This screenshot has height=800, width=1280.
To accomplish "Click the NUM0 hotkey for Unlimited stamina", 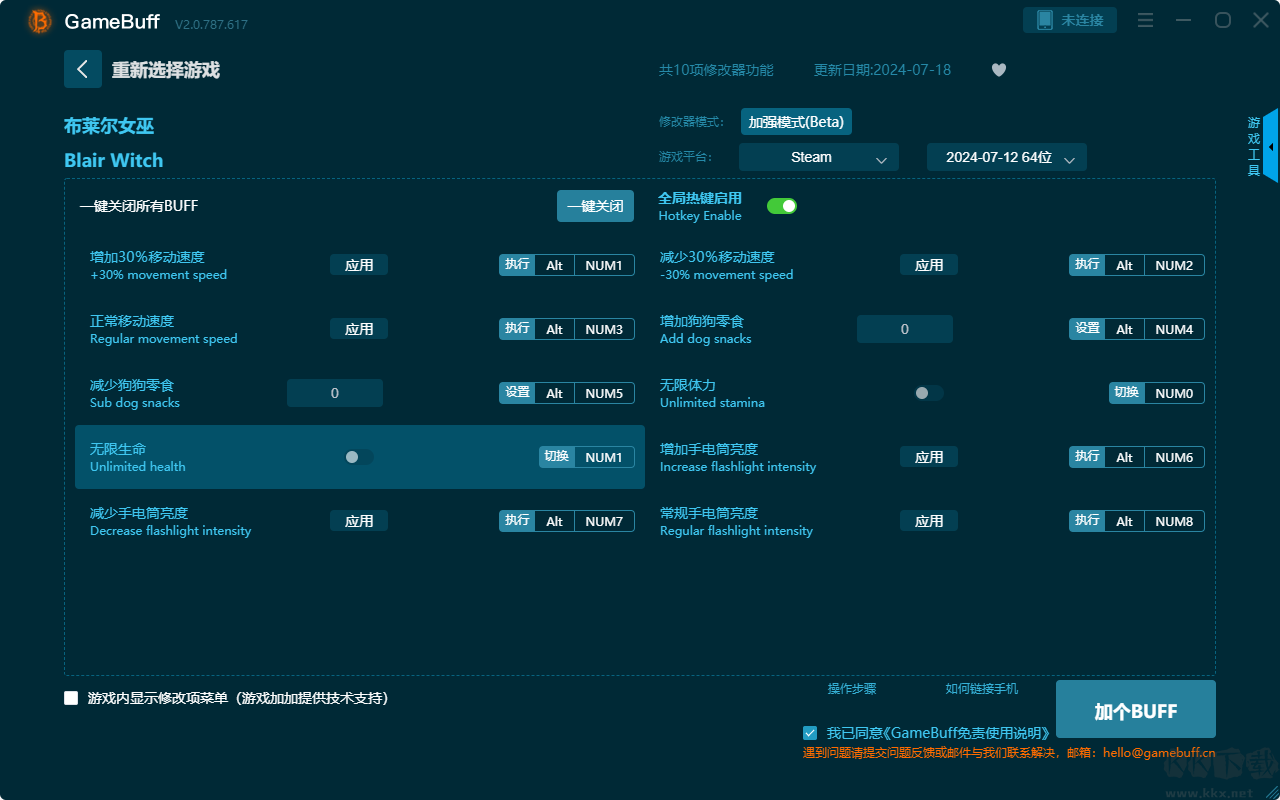I will tap(1174, 393).
